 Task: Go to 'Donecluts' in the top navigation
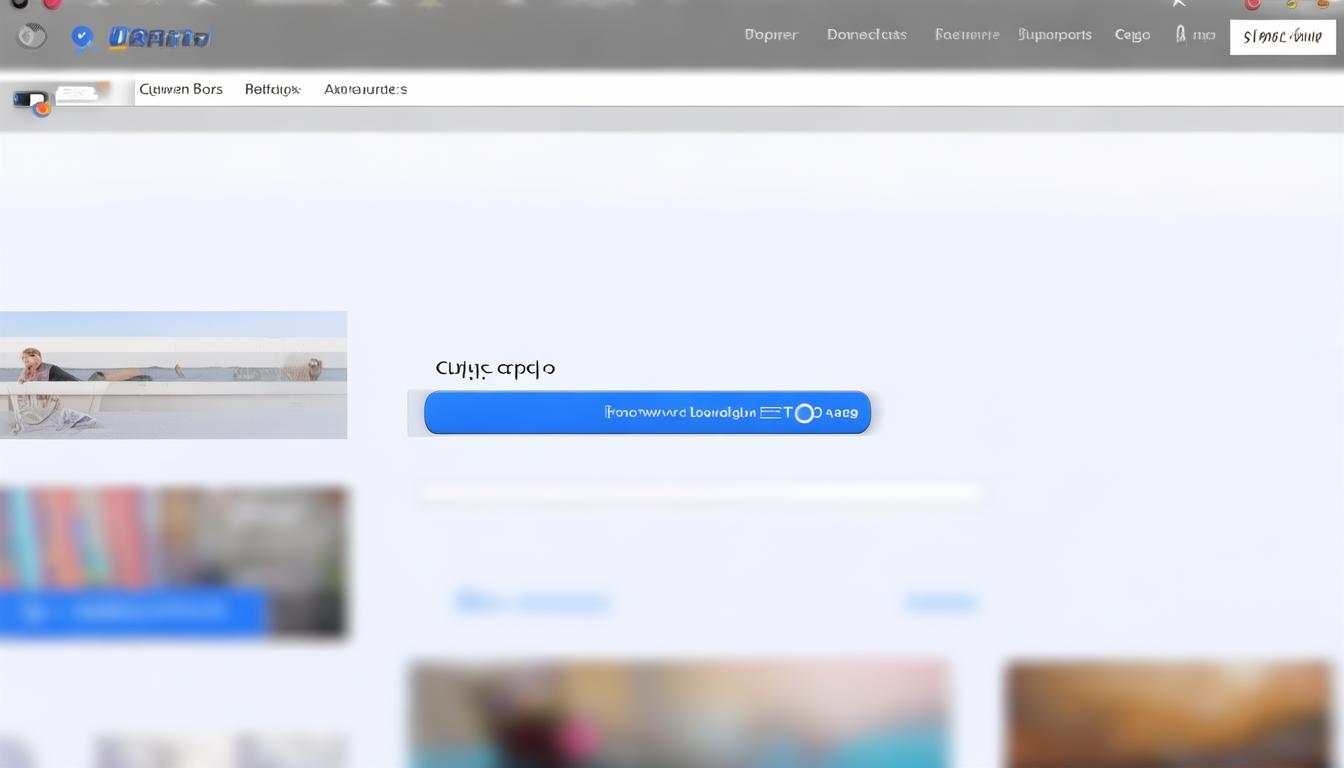tap(866, 34)
